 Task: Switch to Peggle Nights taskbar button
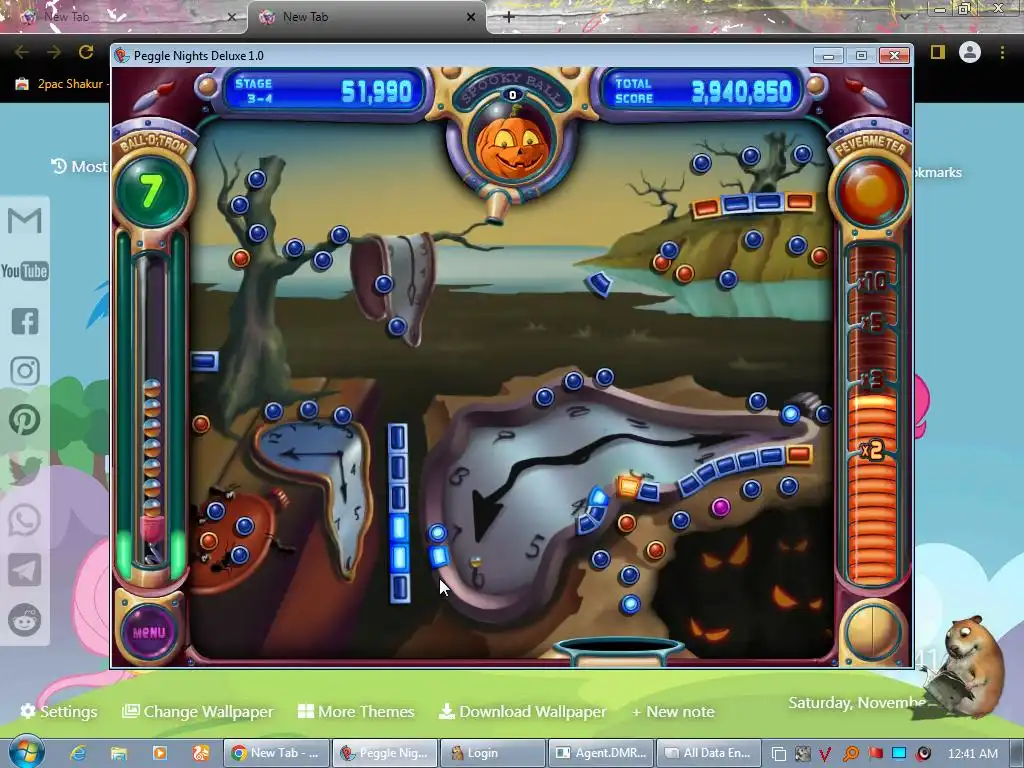tap(384, 753)
